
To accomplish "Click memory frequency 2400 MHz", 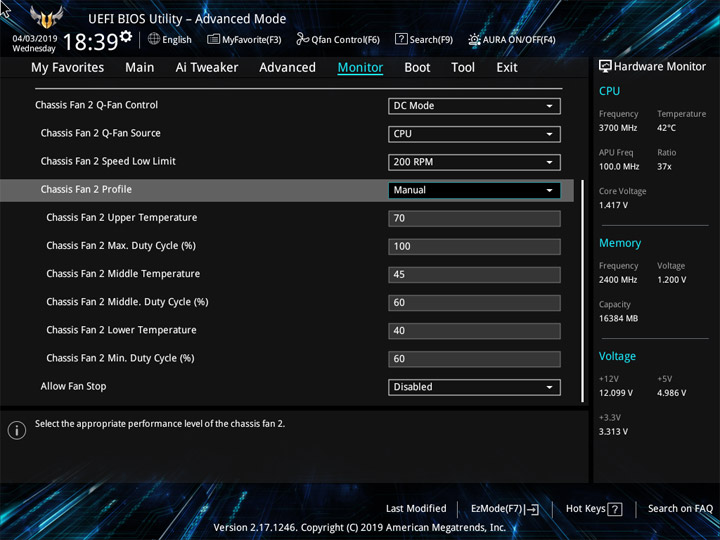I will point(618,280).
